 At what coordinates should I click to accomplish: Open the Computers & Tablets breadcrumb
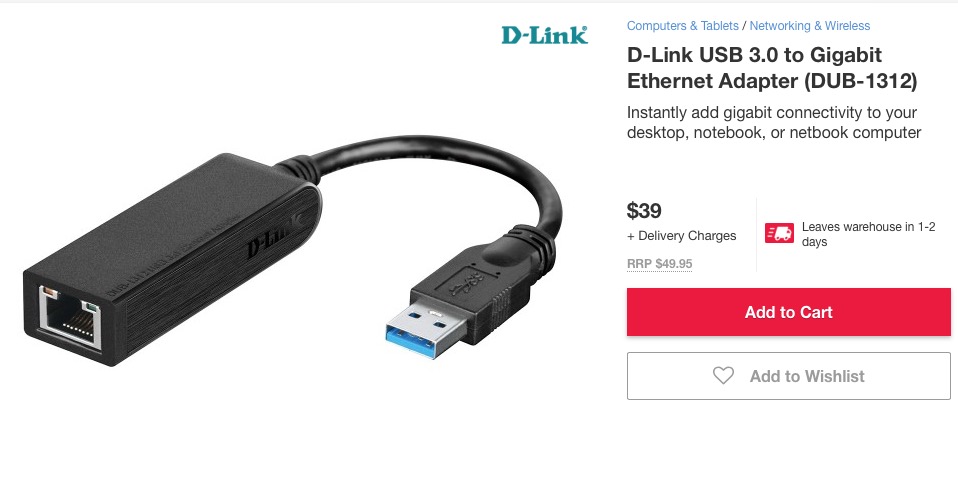[682, 26]
